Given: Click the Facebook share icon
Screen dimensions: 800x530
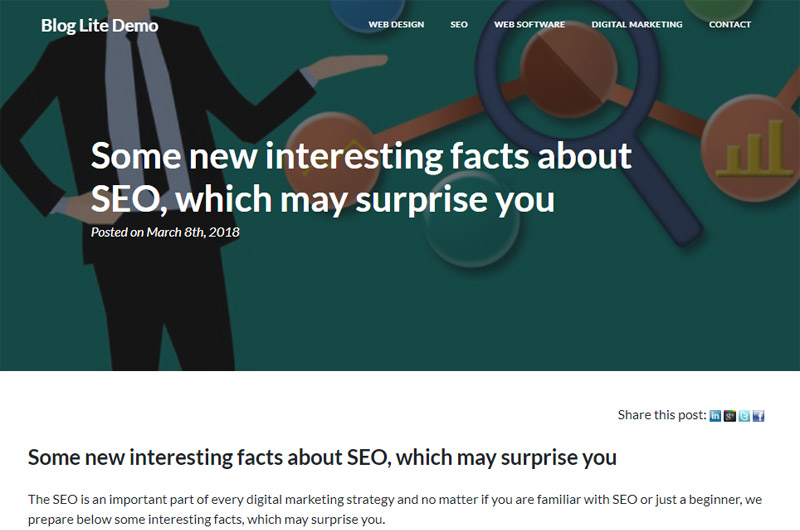Looking at the screenshot, I should (758, 416).
